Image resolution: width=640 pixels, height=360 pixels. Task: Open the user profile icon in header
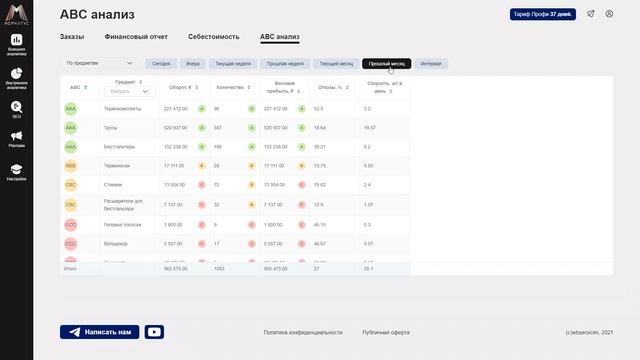[609, 14]
